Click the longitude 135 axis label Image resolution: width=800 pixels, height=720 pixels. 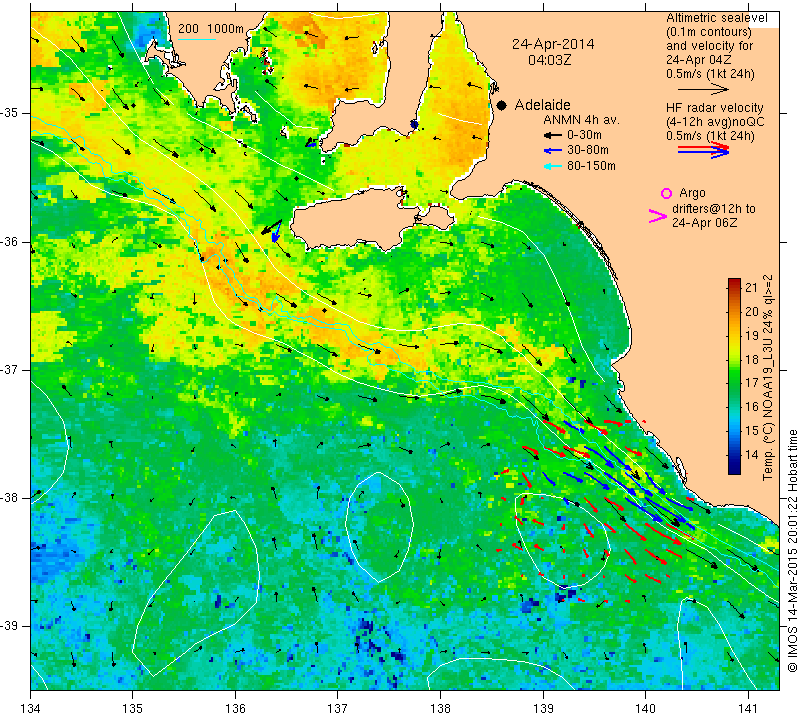(133, 708)
